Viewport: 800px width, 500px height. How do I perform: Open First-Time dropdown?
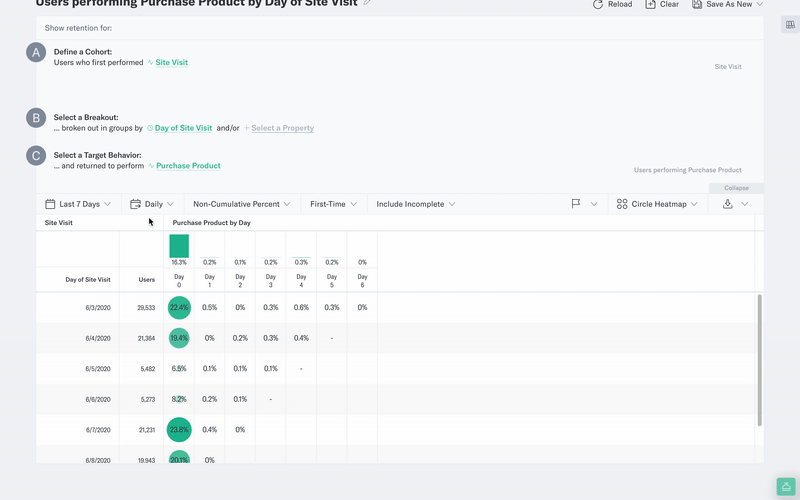point(334,204)
